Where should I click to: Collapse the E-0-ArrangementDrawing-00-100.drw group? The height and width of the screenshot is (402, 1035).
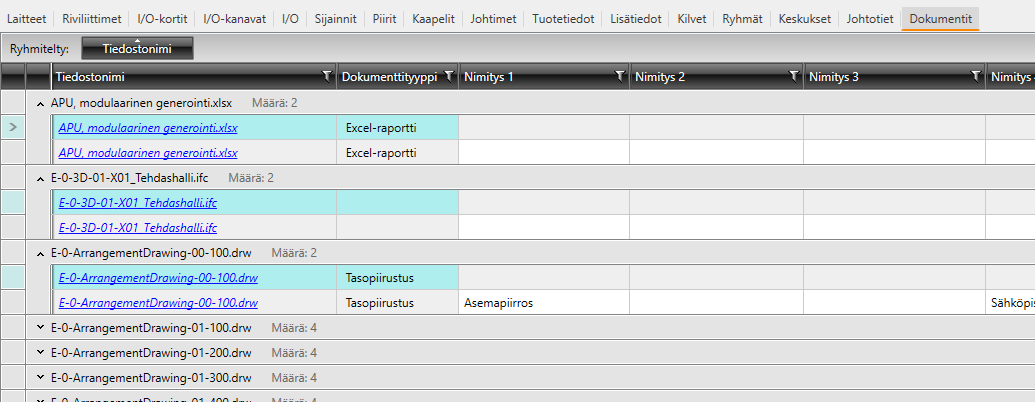point(40,252)
